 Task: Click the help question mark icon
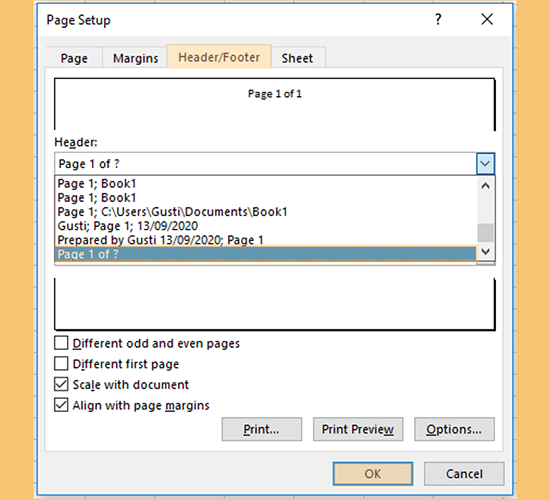[438, 19]
